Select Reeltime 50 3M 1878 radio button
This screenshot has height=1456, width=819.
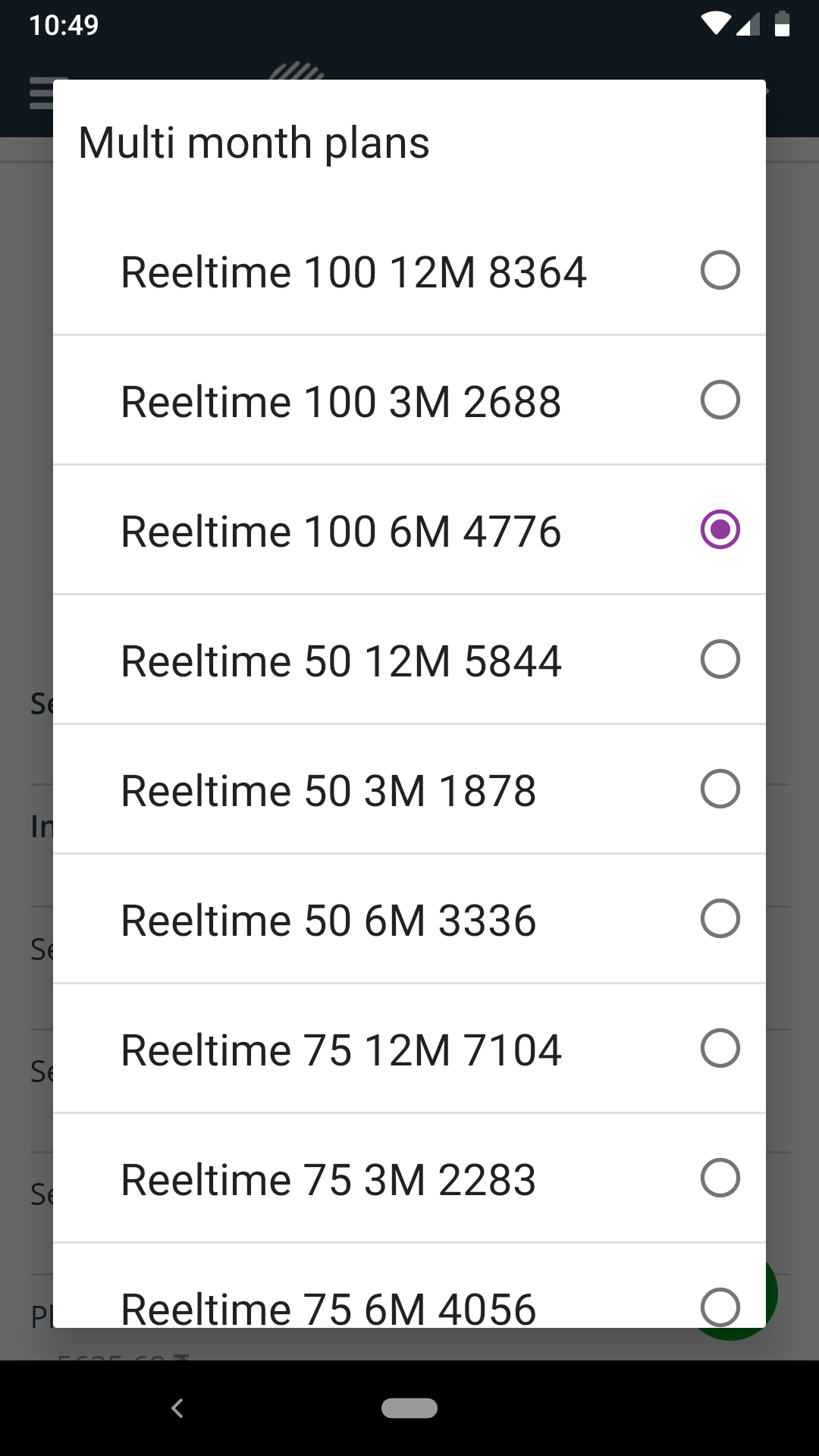tap(720, 789)
